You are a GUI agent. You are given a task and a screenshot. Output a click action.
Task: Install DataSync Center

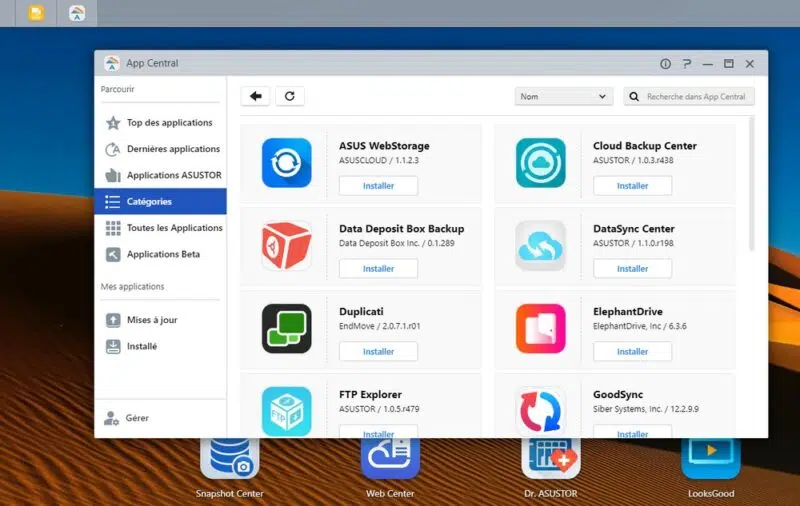point(633,269)
